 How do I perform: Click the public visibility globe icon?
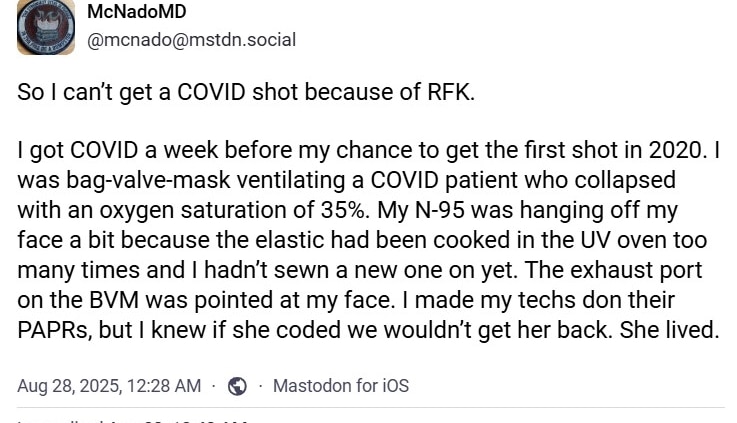coord(237,386)
